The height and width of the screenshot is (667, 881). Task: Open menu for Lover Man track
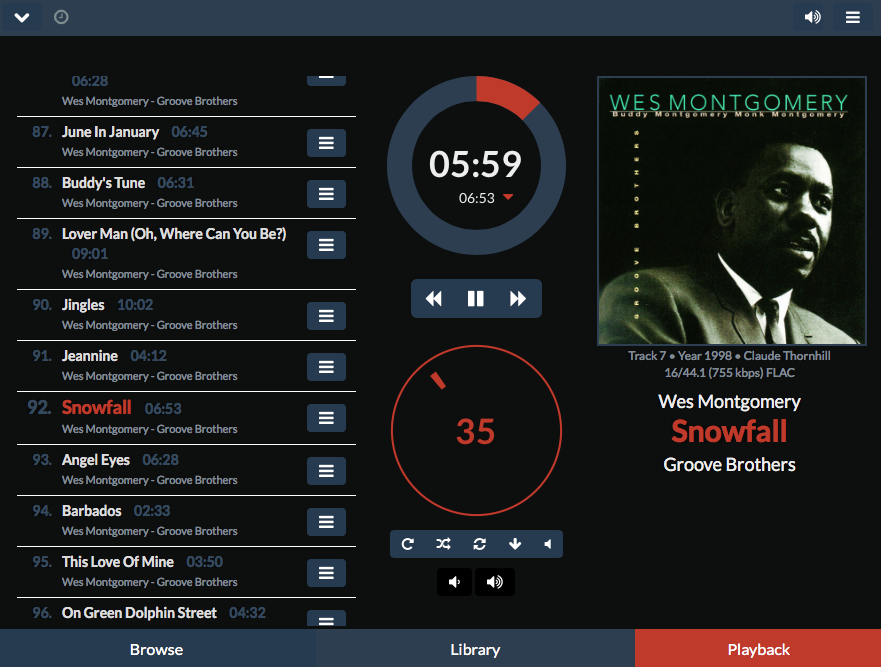click(326, 245)
